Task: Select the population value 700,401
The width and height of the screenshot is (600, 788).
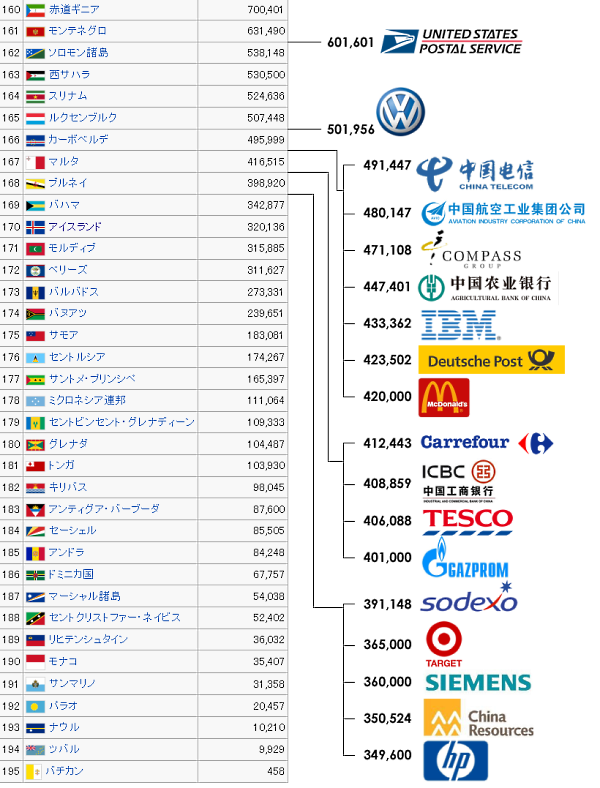Action: (266, 10)
